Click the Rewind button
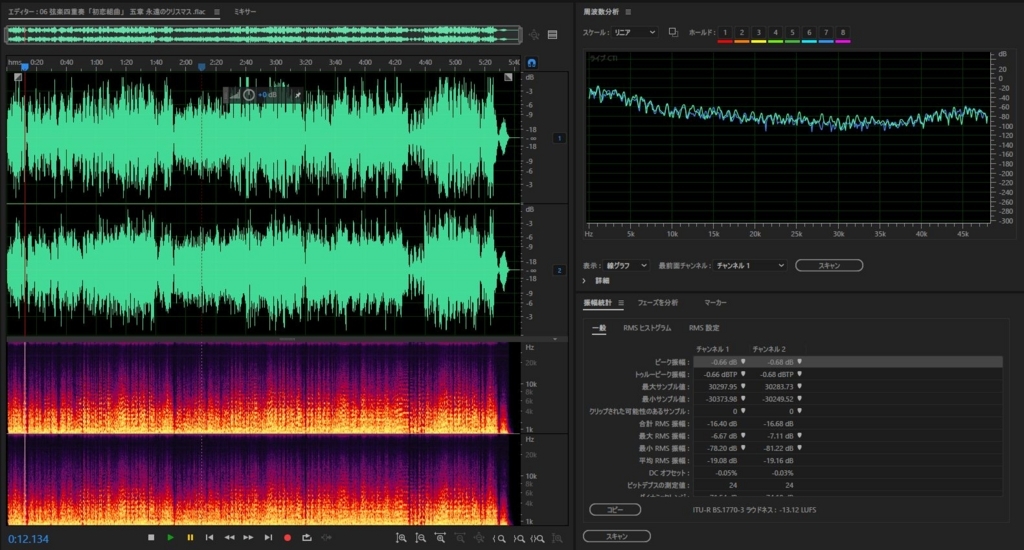Viewport: 1024px width, 550px height. pos(229,538)
